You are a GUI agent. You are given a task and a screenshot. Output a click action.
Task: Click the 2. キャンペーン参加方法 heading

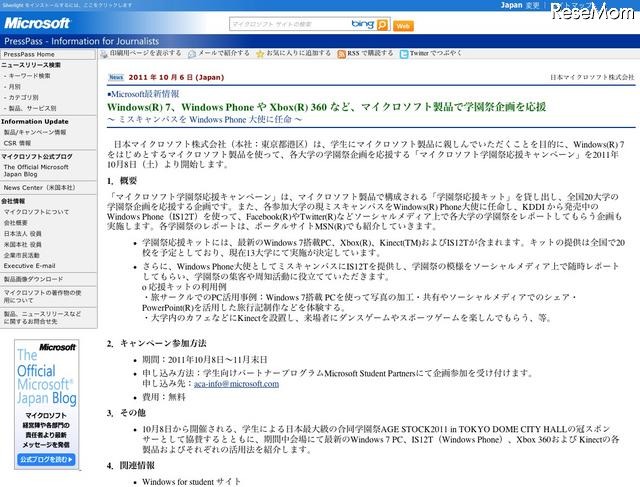pos(157,343)
